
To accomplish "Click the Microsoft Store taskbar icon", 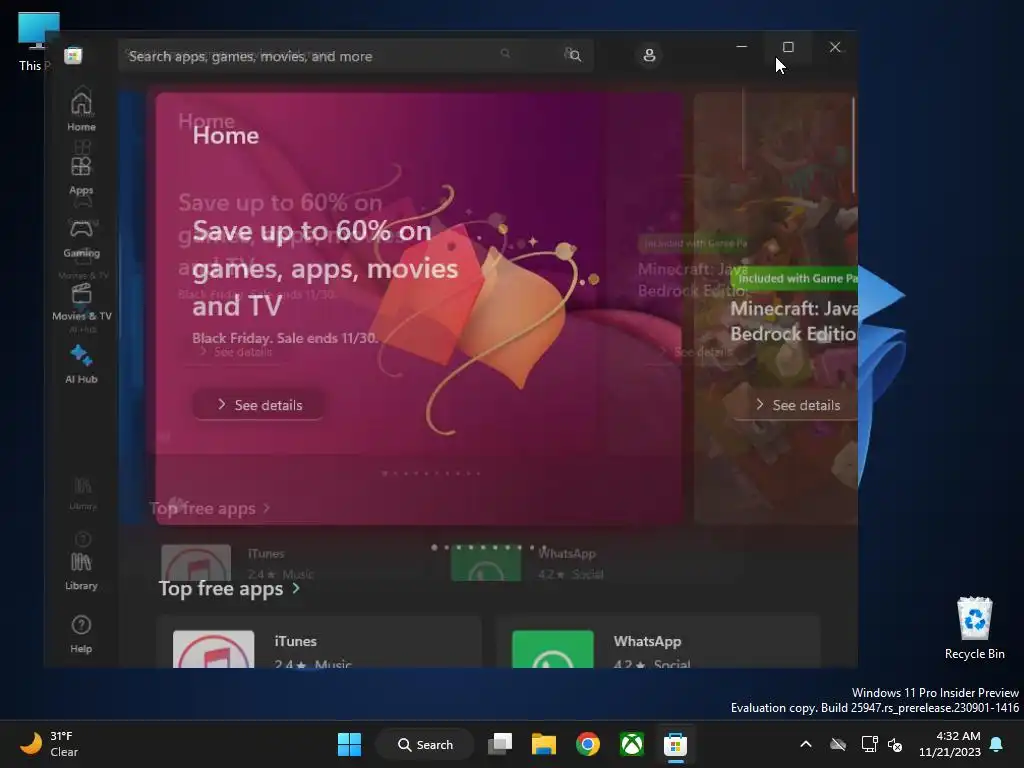I will (x=675, y=744).
